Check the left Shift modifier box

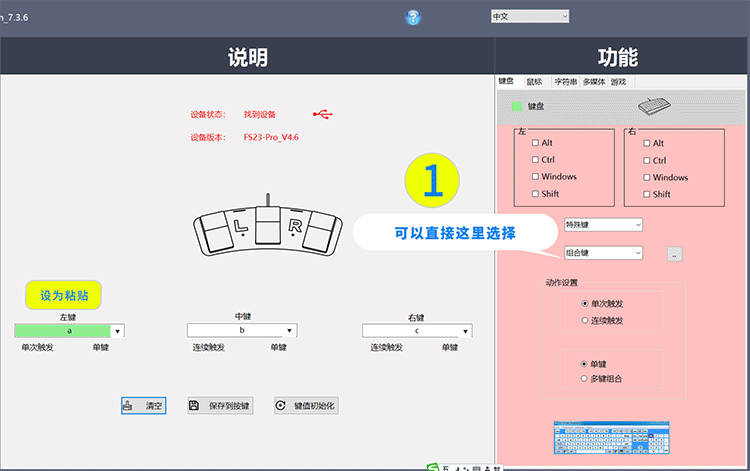coord(536,194)
